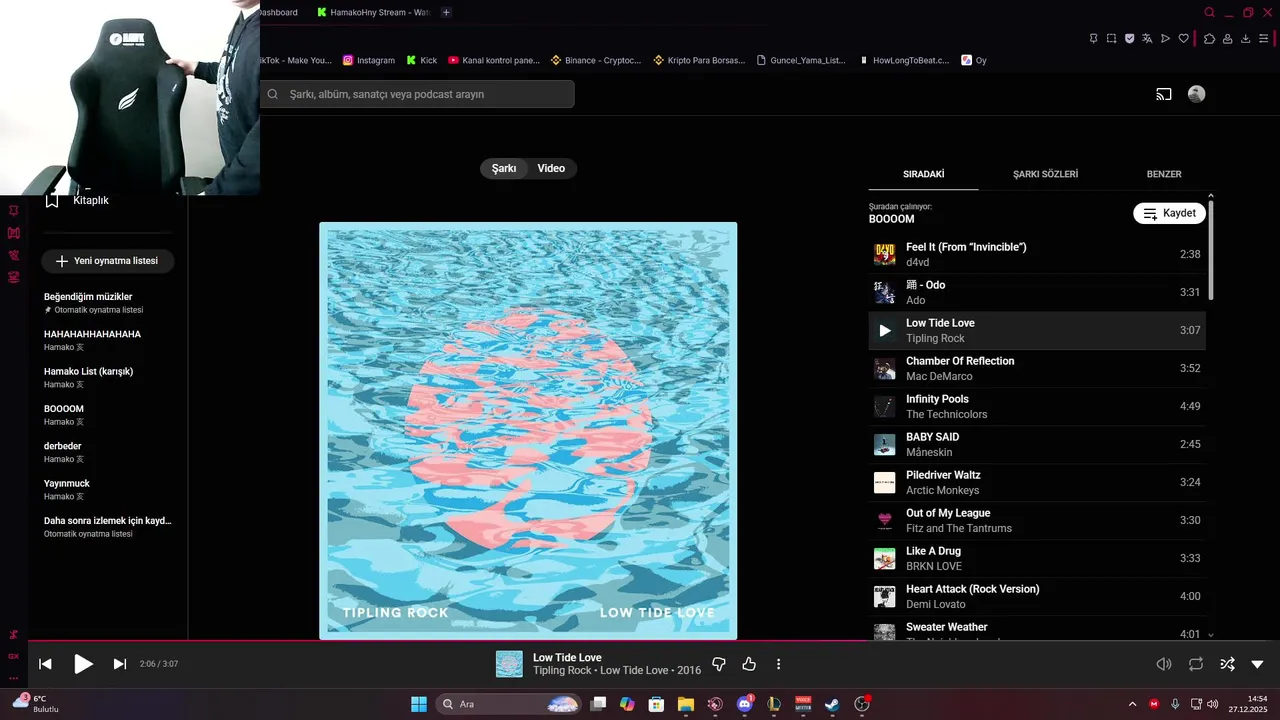Play Piledriver Waltz by Arctic Monkeys
Image resolution: width=1280 pixels, height=720 pixels.
click(1037, 482)
